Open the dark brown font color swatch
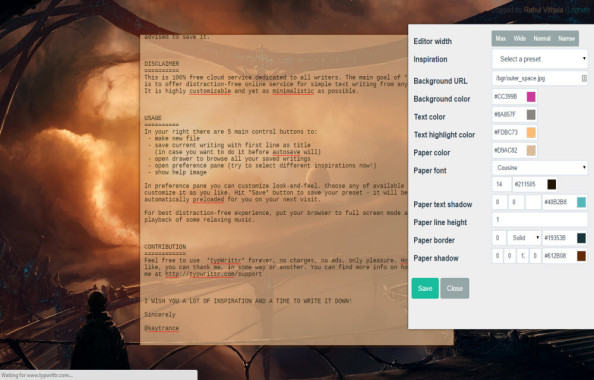The image size is (594, 380). pyautogui.click(x=552, y=185)
